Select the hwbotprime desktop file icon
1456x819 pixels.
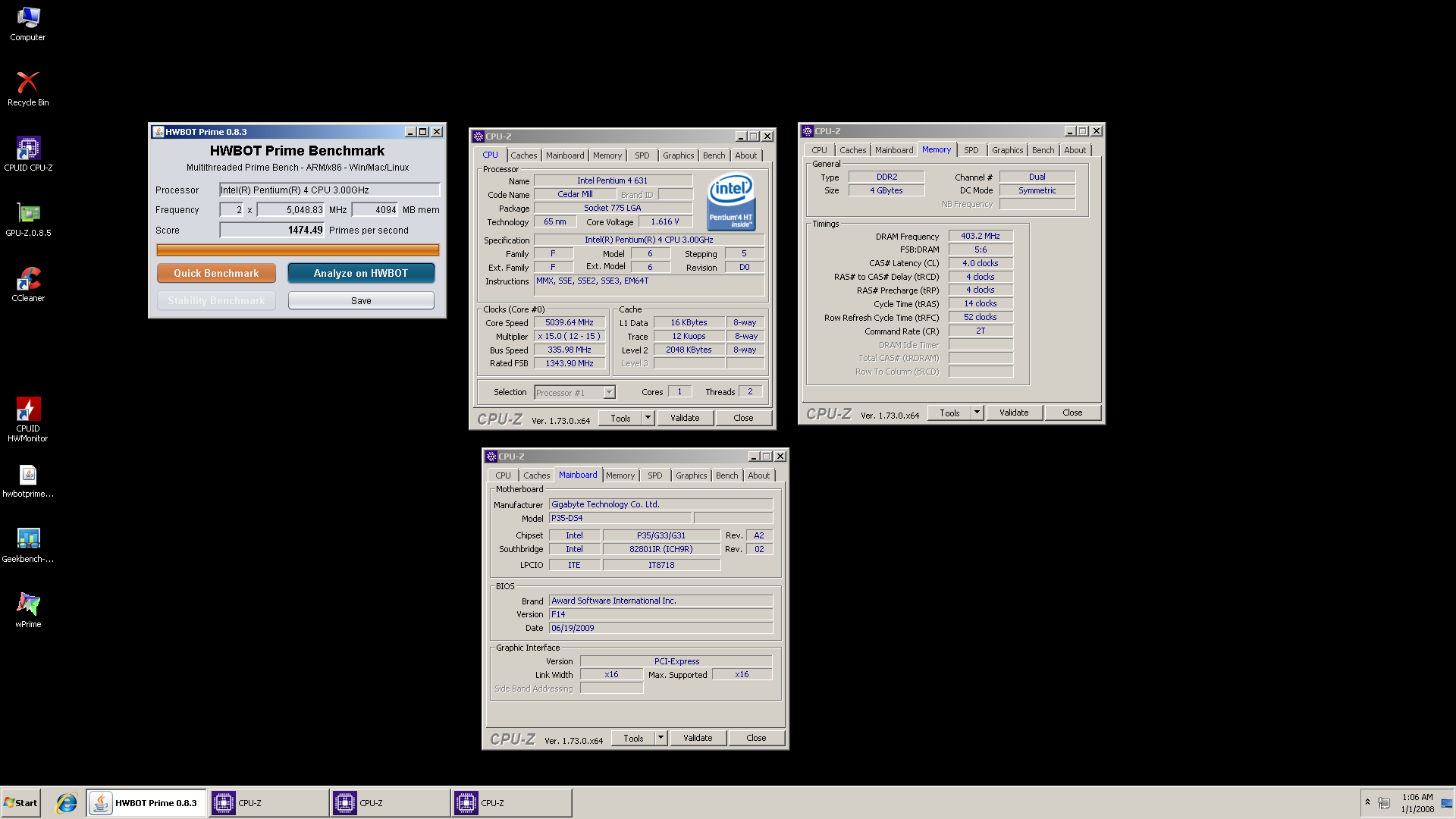(28, 480)
